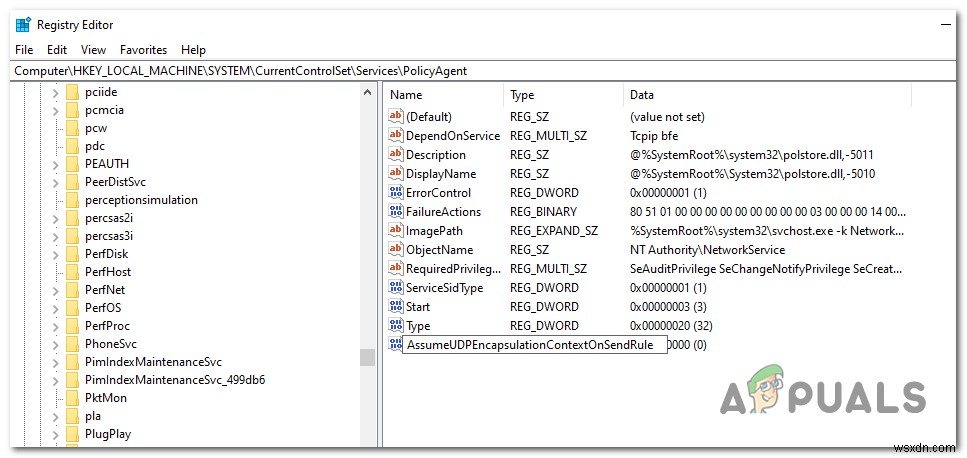Click the ErrorControl DWORD value icon
Image resolution: width=967 pixels, height=458 pixels.
pyautogui.click(x=395, y=193)
